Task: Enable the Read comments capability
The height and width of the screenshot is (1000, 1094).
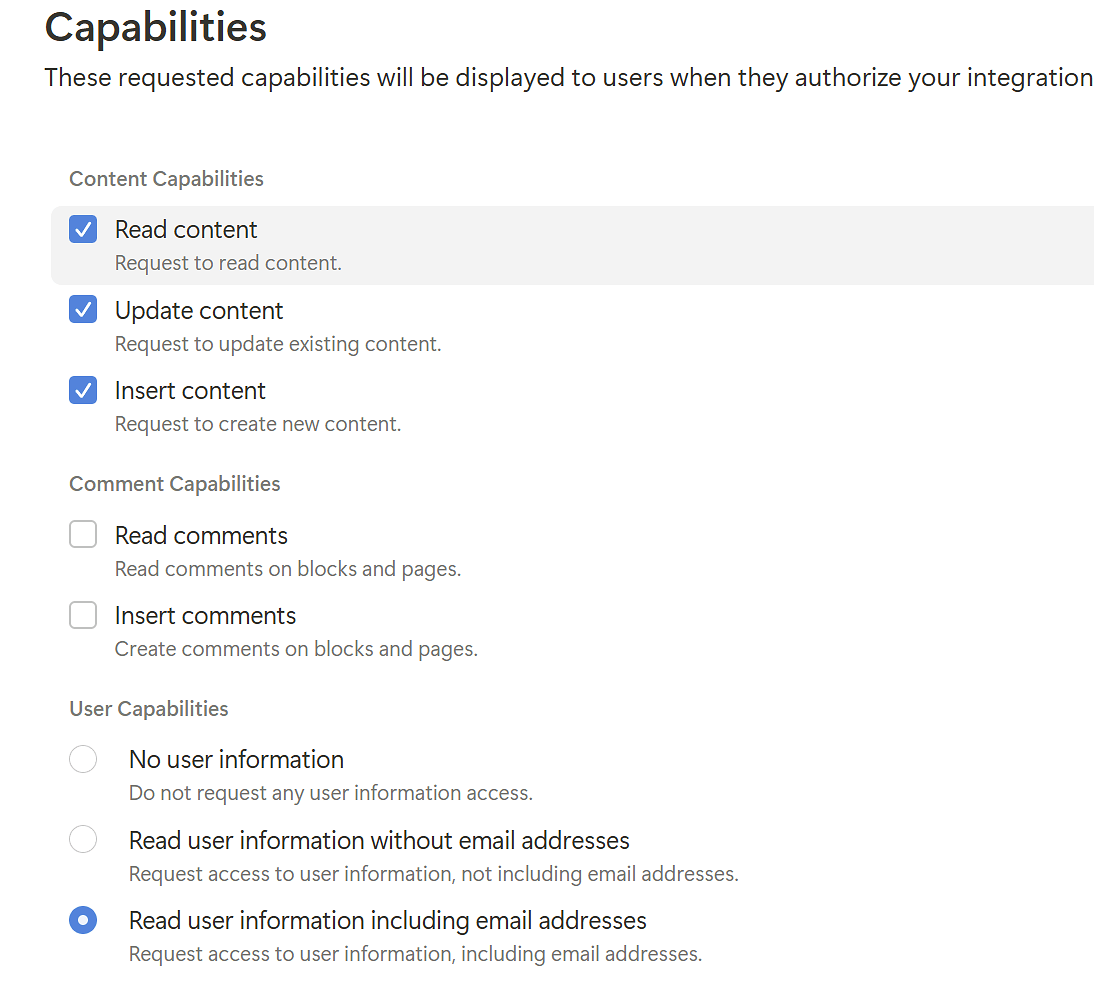Action: pos(83,534)
